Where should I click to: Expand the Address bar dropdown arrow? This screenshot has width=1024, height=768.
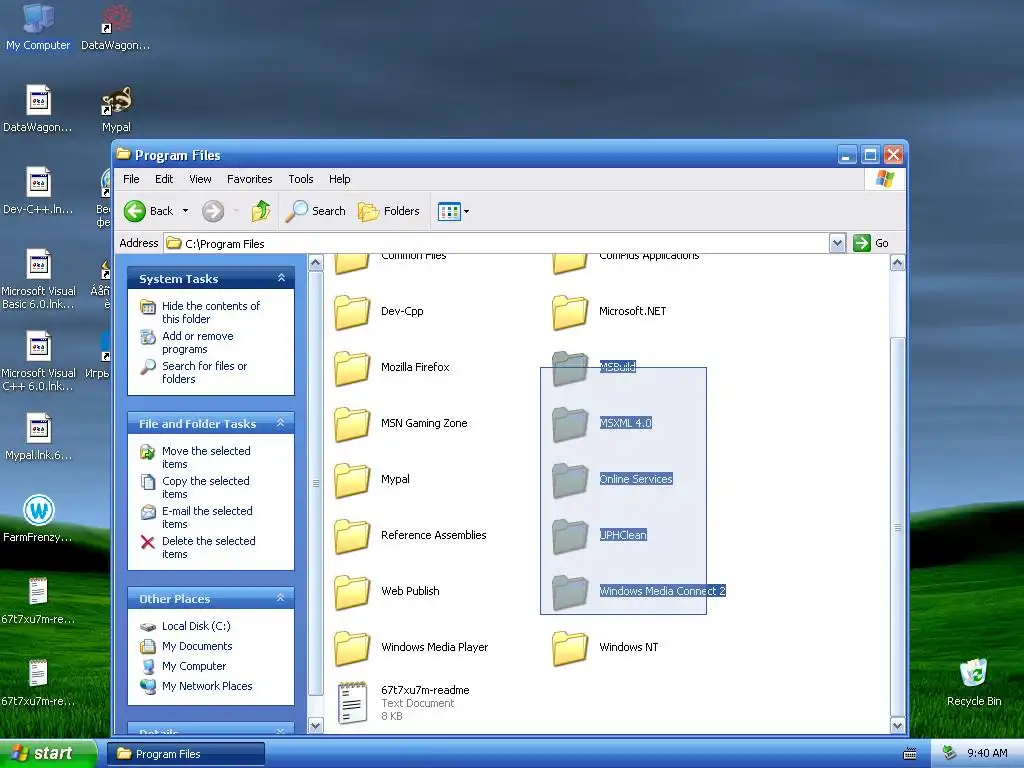tap(837, 244)
